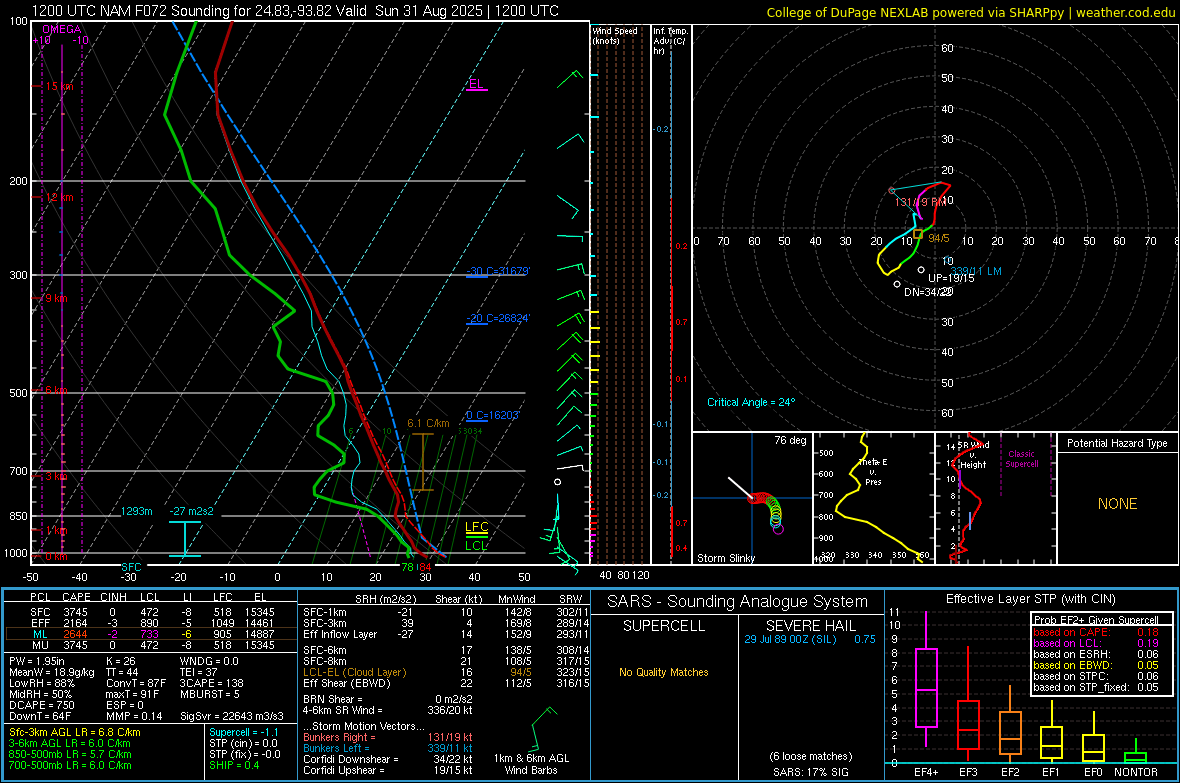
Task: Click the LCL-EL (Cloud Layer) shear row
Action: point(446,672)
